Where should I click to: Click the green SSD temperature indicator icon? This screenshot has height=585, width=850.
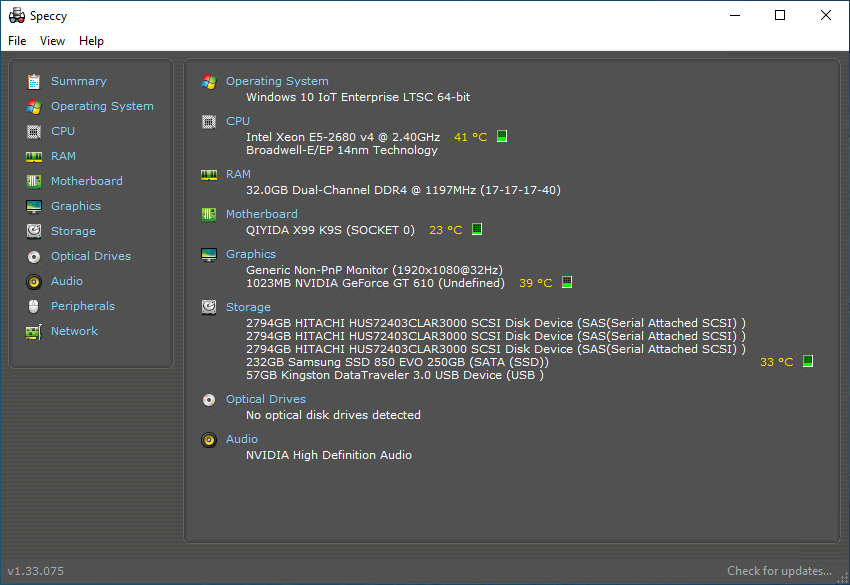click(808, 361)
